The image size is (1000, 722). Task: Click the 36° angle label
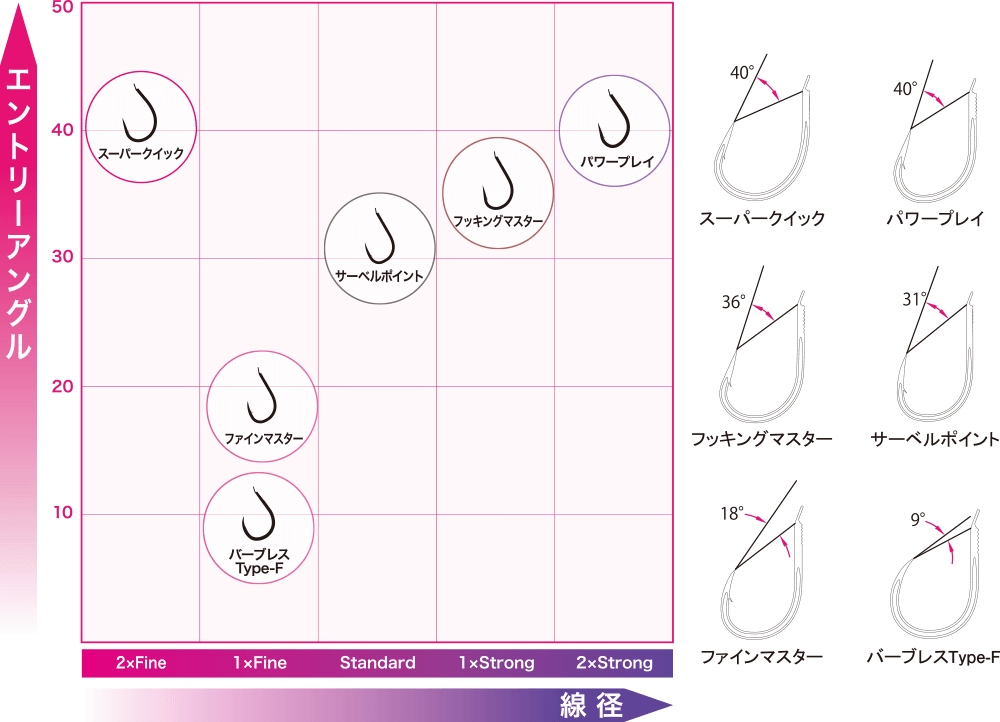[733, 302]
